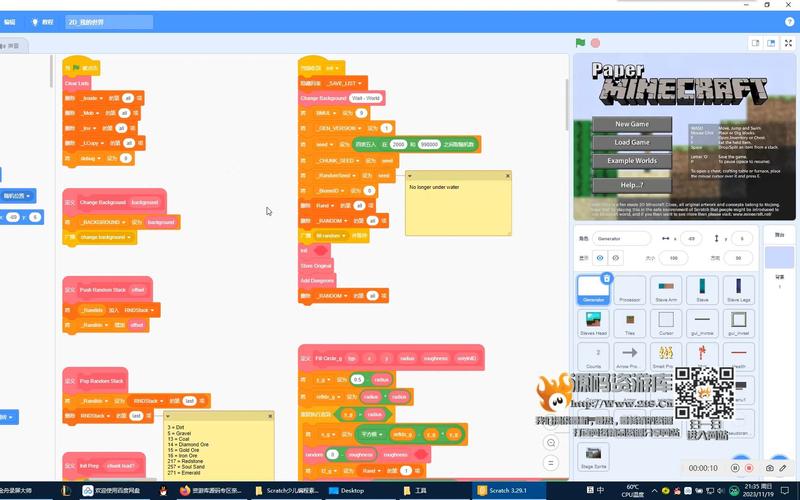The height and width of the screenshot is (500, 800).
Task: Collapse the No longer under water comment
Action: coord(410,176)
